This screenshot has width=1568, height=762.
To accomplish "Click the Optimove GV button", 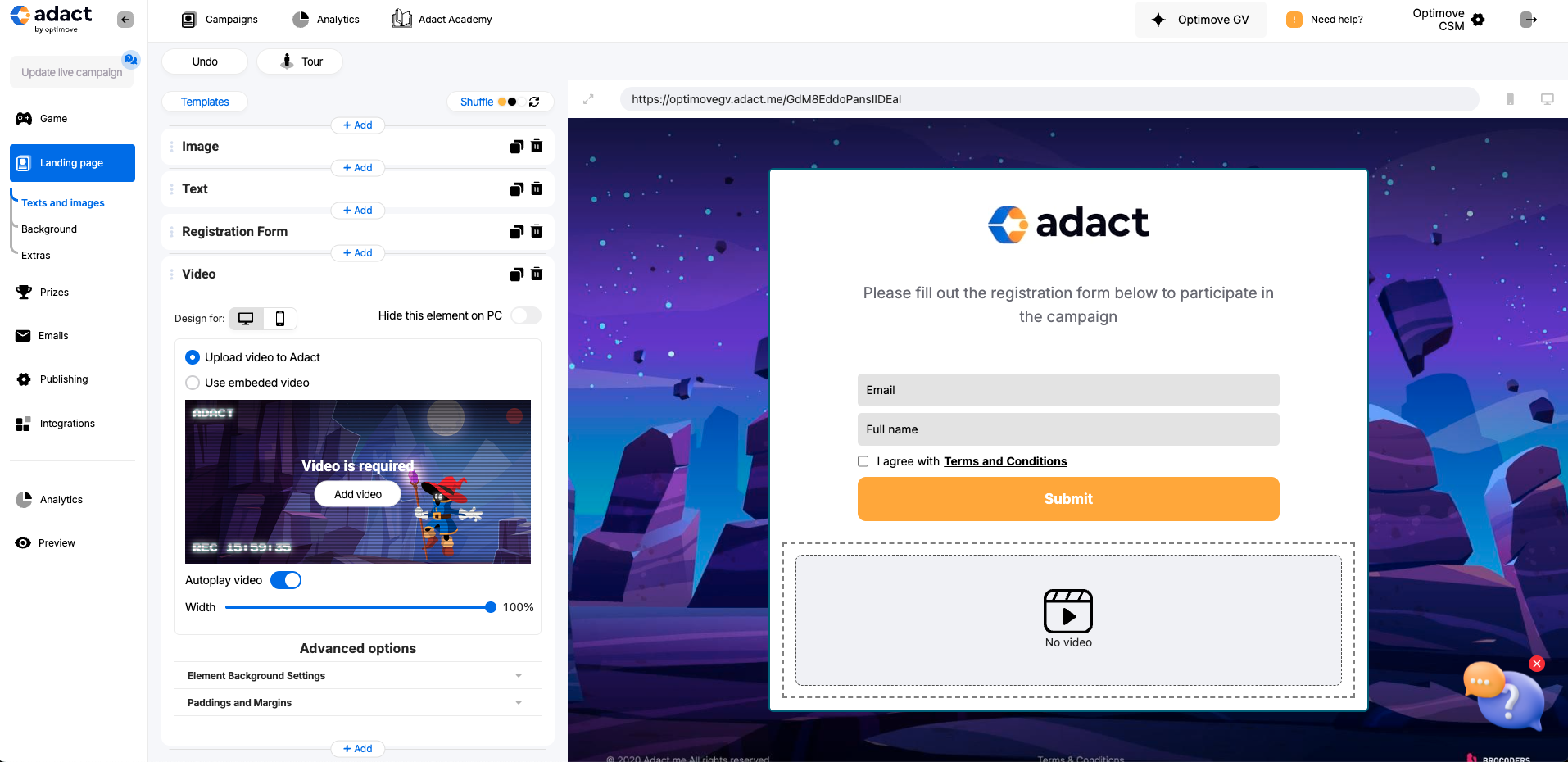I will click(x=1200, y=20).
